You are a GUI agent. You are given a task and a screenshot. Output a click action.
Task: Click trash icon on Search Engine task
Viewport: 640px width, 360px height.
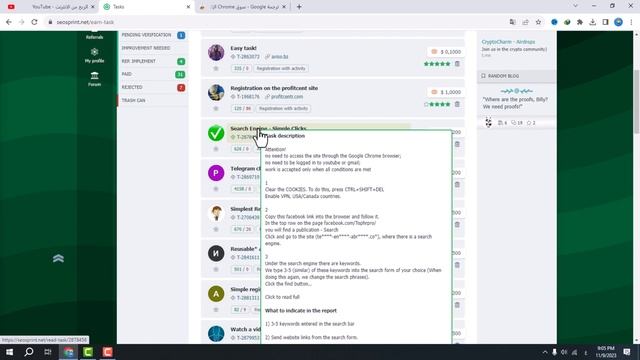point(457,144)
